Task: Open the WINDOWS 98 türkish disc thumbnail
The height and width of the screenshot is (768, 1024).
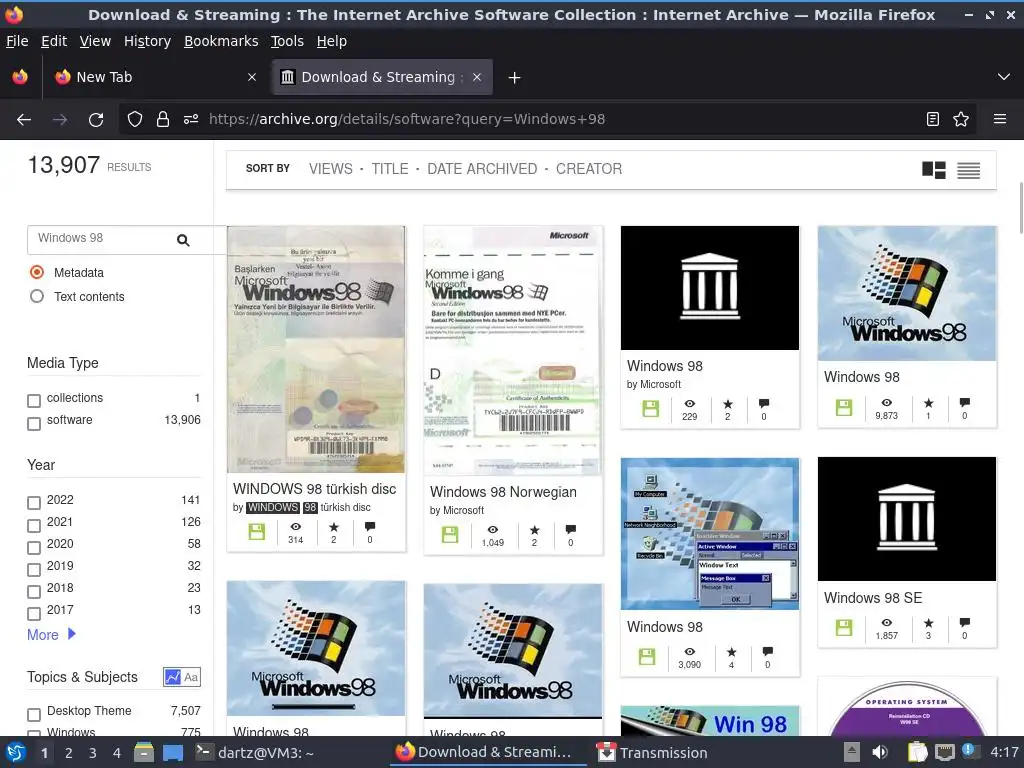Action: (316, 349)
